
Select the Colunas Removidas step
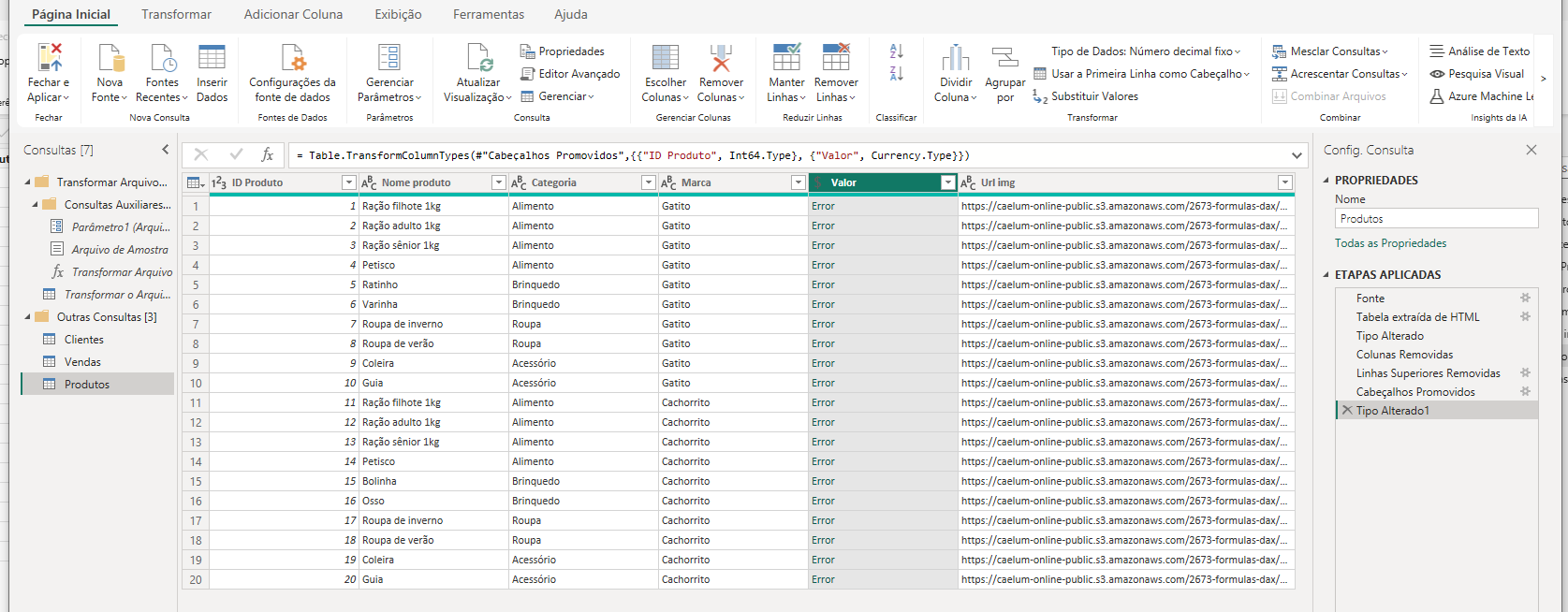pos(1404,354)
